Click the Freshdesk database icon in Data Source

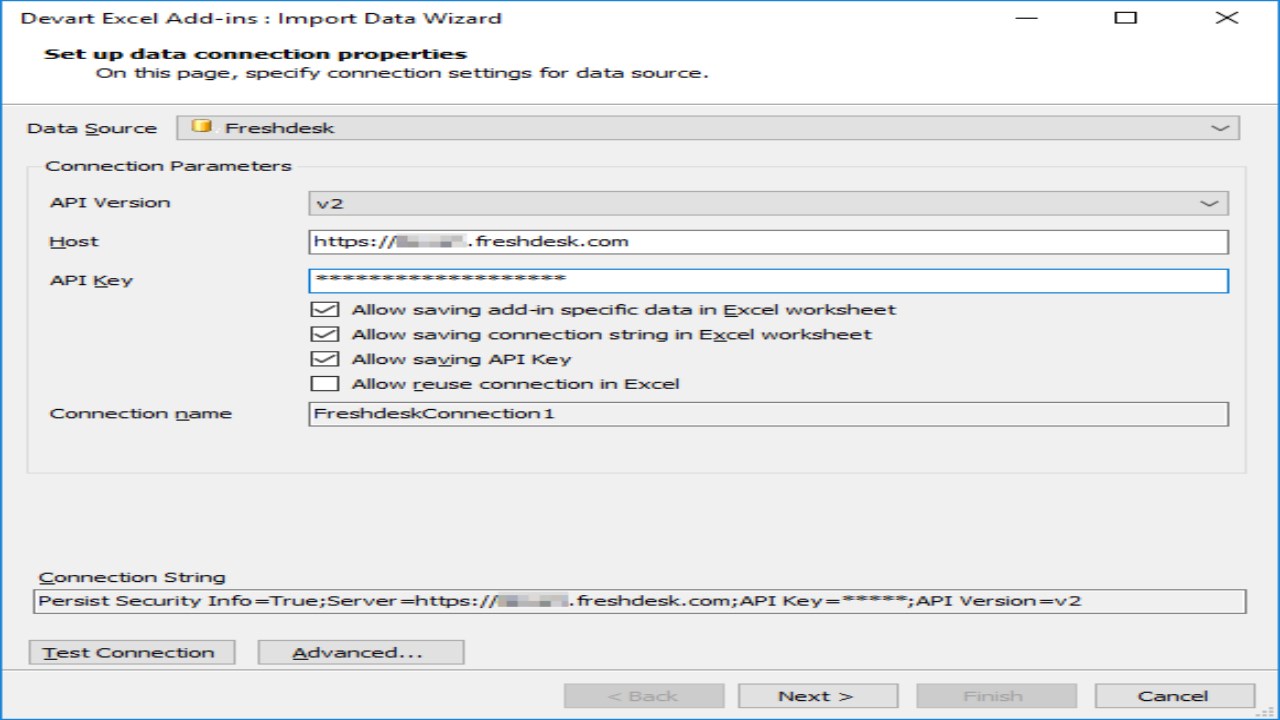pyautogui.click(x=202, y=127)
